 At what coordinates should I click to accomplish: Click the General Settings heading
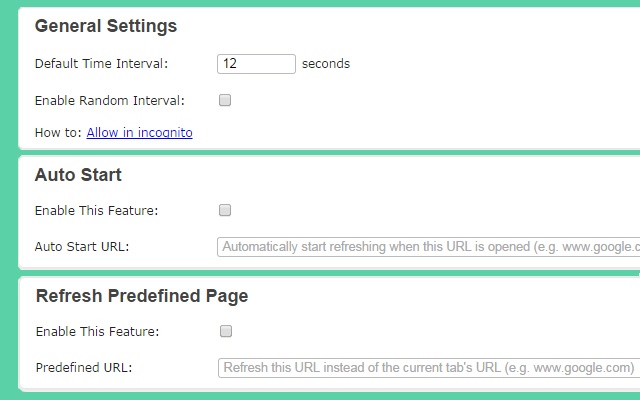106,26
